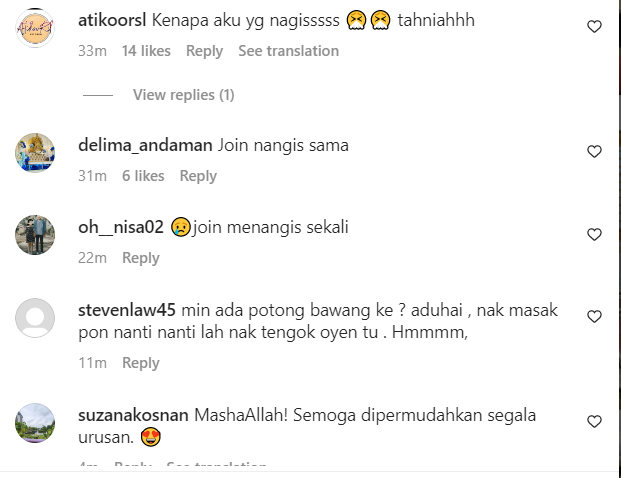Expand View replies (1) under atikoorsl
The width and height of the screenshot is (621, 478).
183,95
